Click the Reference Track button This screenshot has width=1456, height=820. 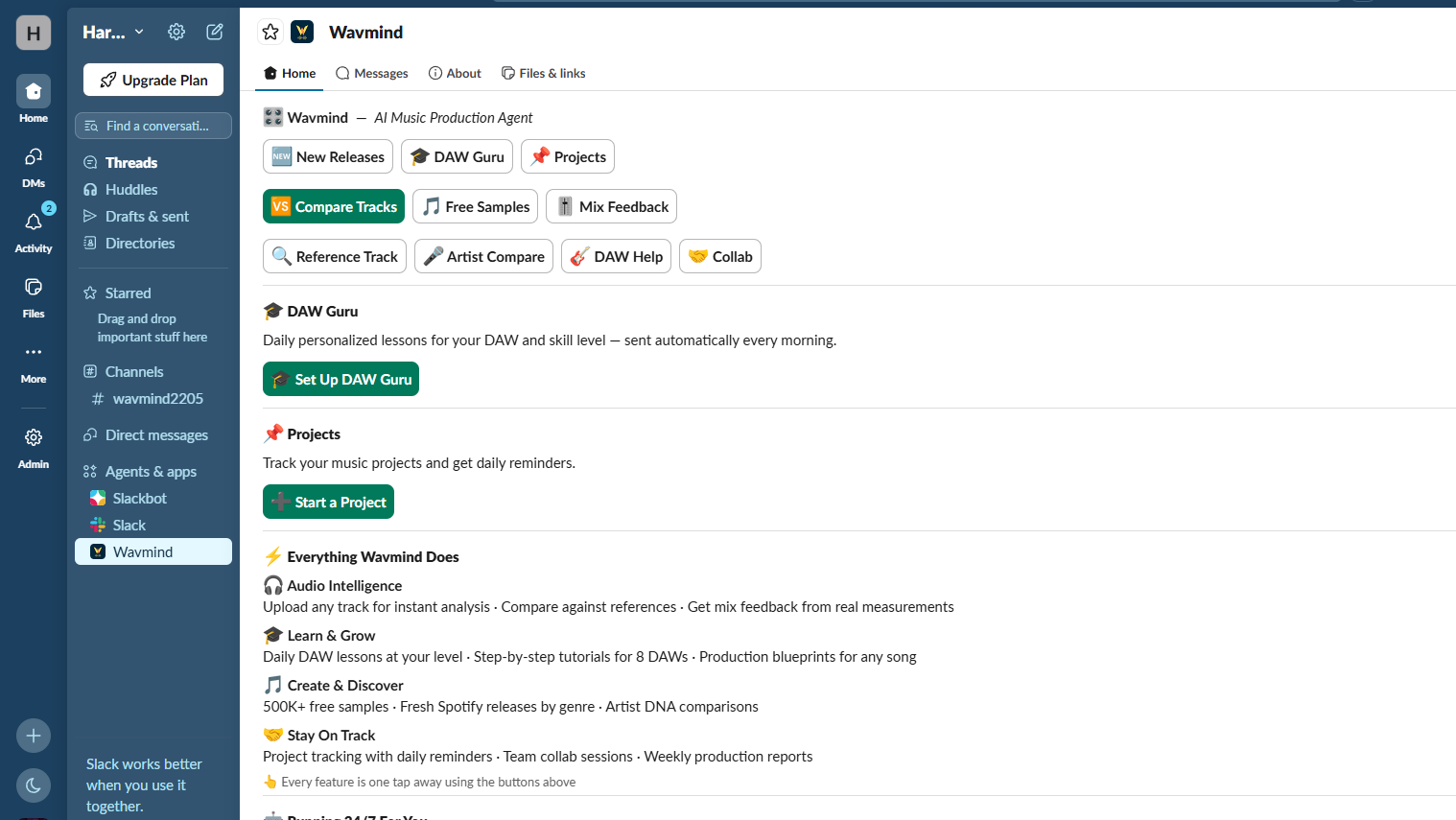point(335,256)
